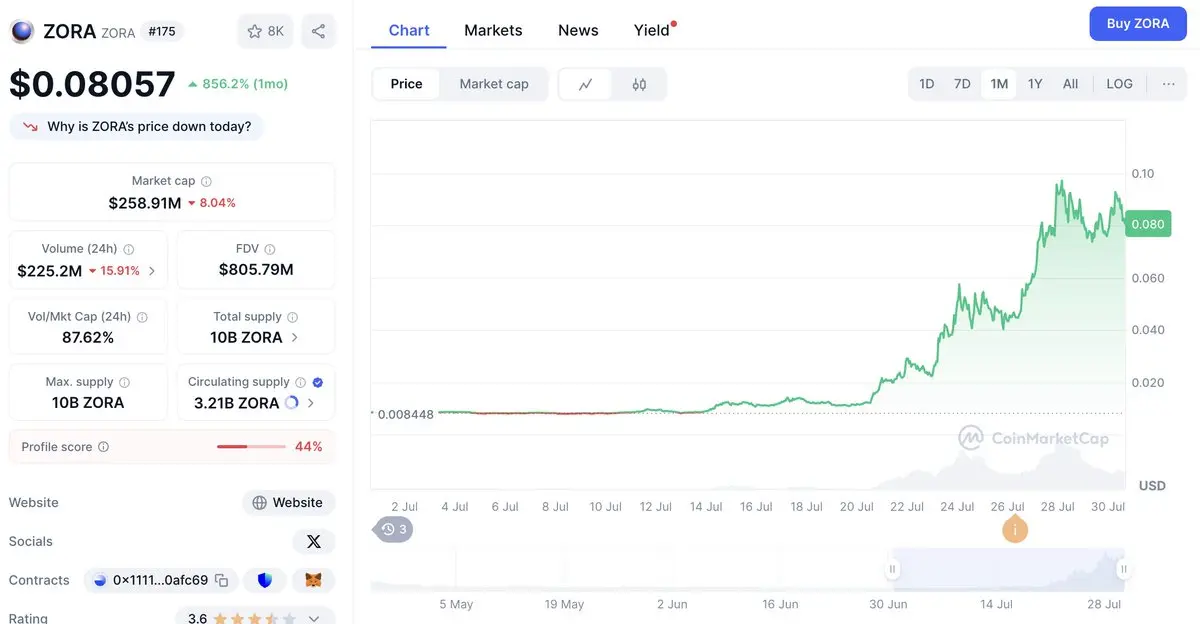Open the share icon button
The width and height of the screenshot is (1200, 624).
click(318, 31)
